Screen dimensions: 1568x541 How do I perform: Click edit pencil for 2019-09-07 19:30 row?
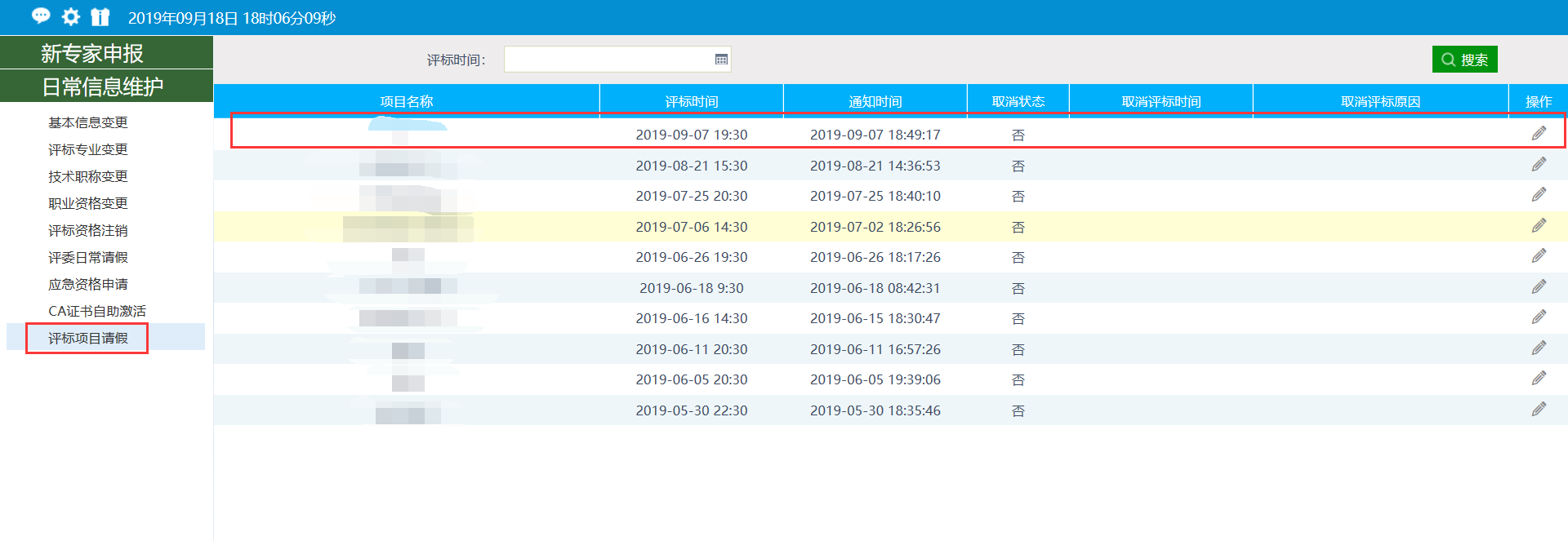[x=1539, y=134]
